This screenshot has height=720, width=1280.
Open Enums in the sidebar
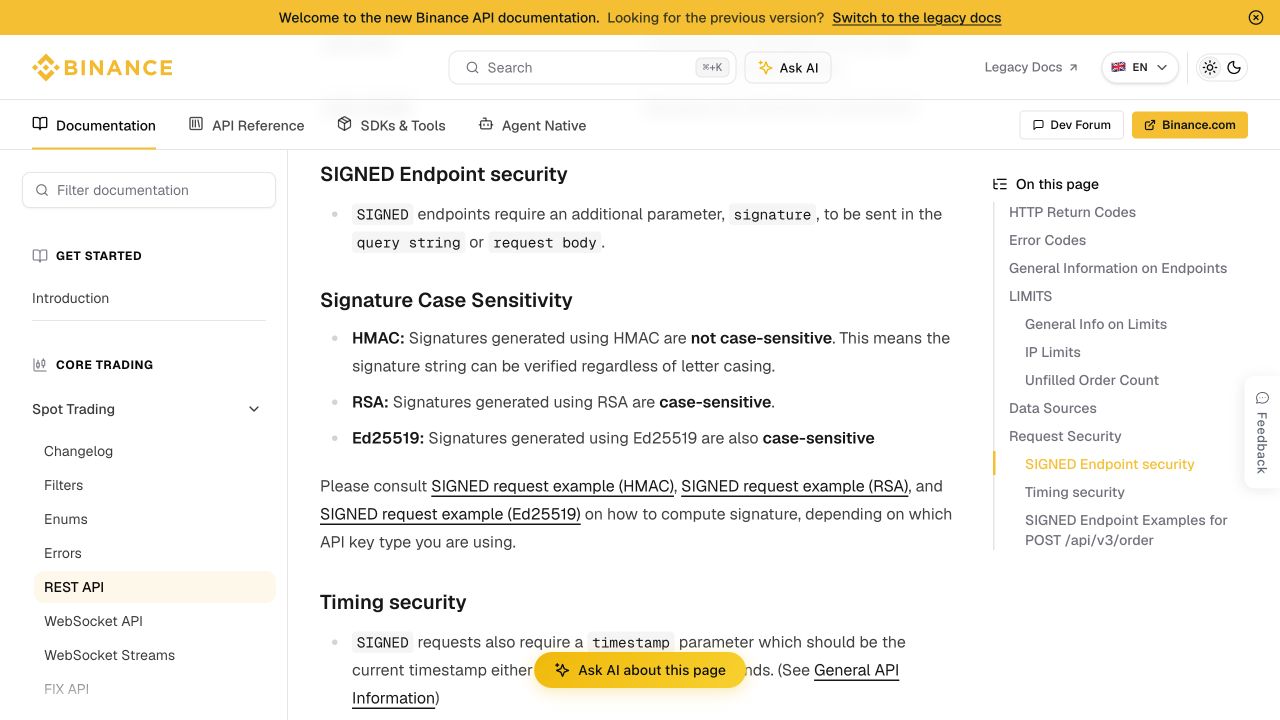tap(66, 519)
